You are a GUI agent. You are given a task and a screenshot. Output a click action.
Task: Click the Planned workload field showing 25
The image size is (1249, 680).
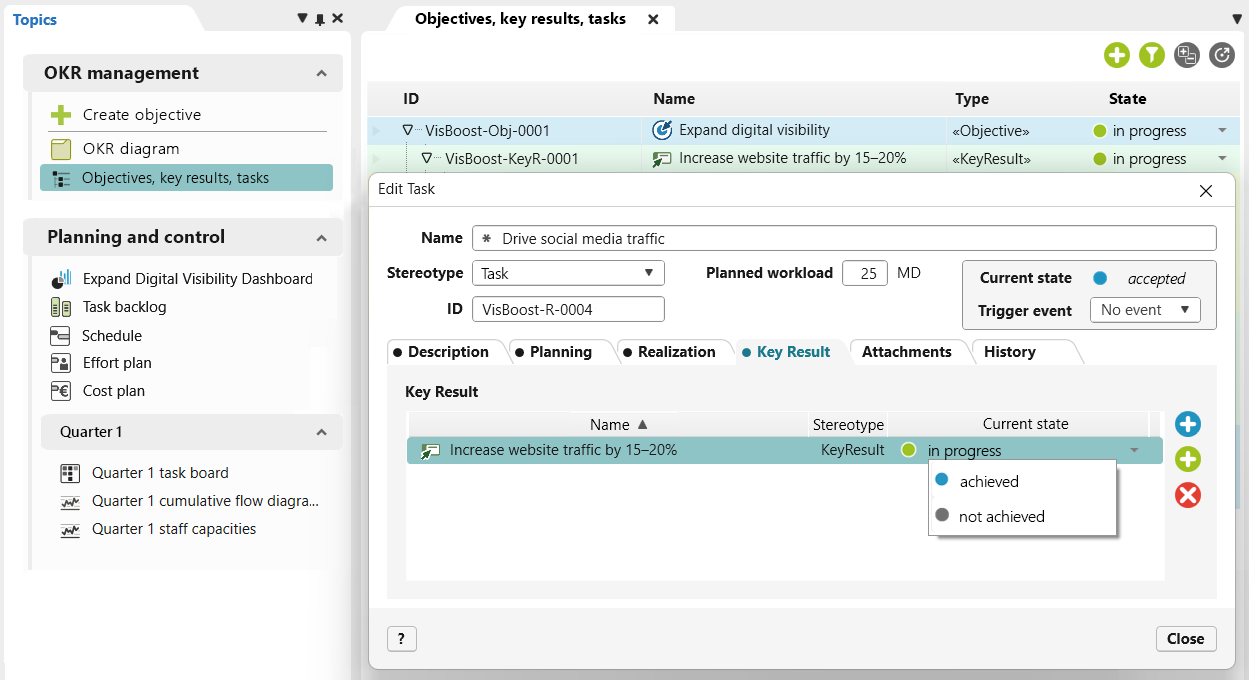865,273
